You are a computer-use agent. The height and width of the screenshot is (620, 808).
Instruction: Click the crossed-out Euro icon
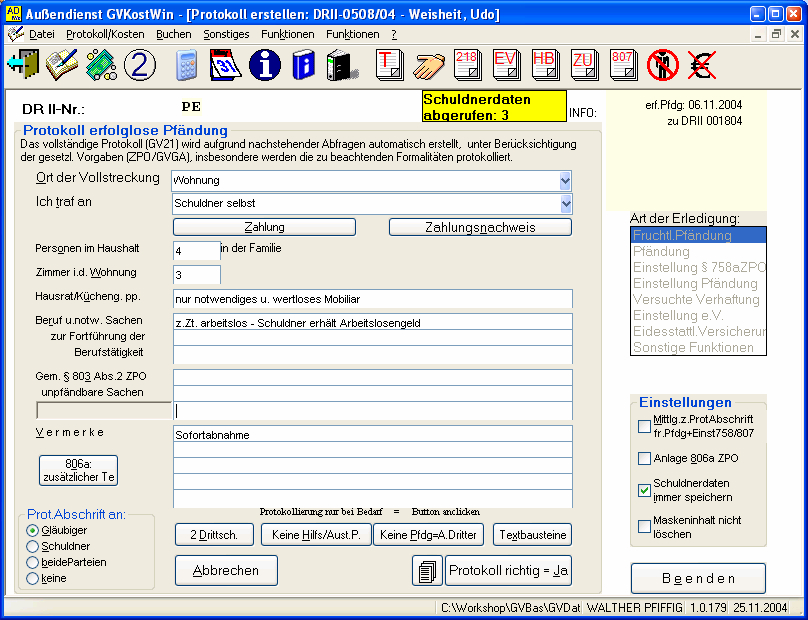[702, 65]
